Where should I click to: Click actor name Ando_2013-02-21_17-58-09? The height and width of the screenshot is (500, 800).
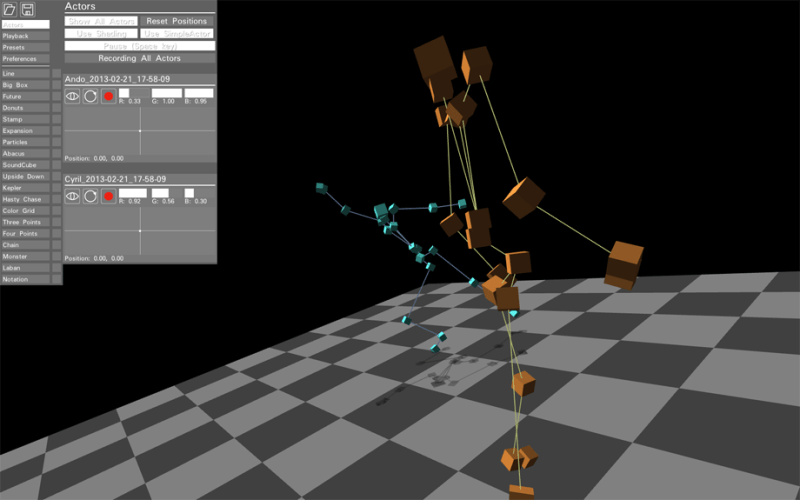(x=117, y=79)
